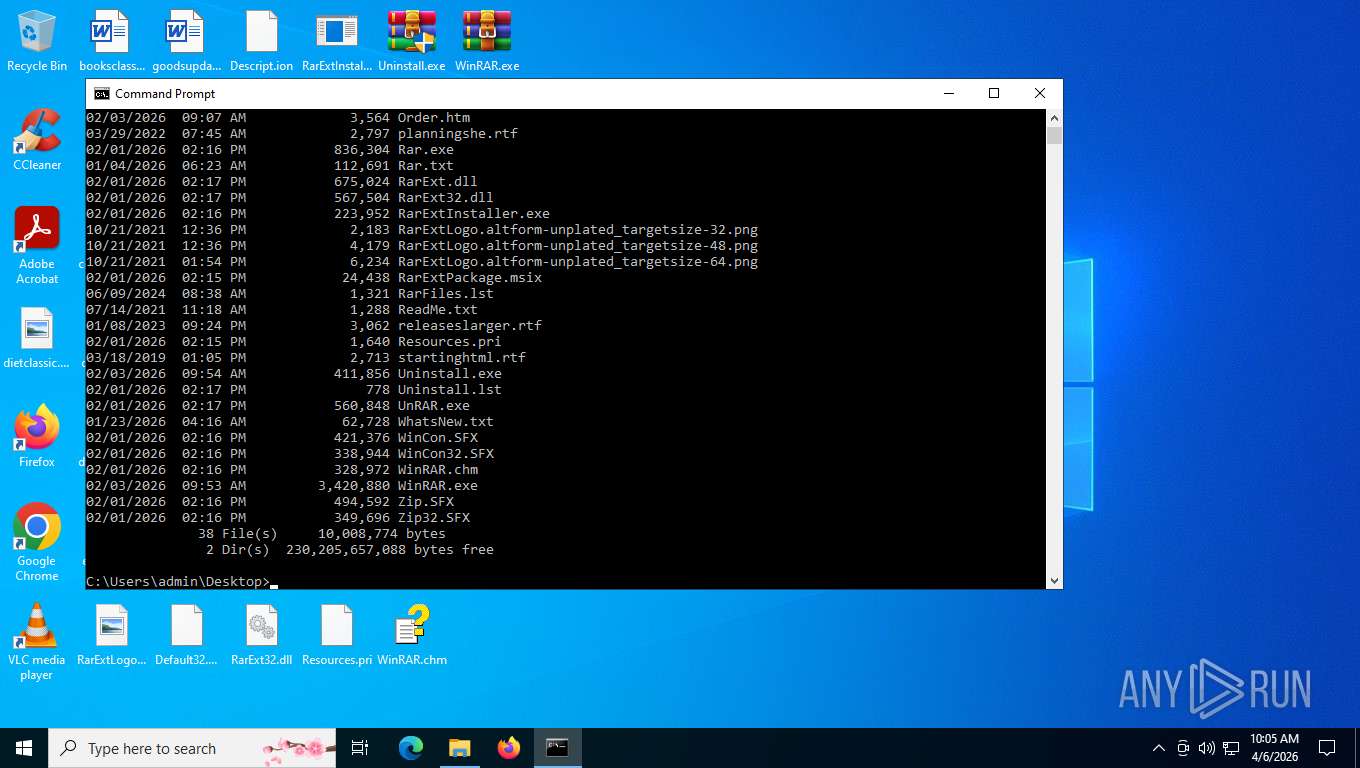Viewport: 1360px width, 768px height.
Task: Click the '38 File(s)' summary line
Action: click(x=322, y=533)
